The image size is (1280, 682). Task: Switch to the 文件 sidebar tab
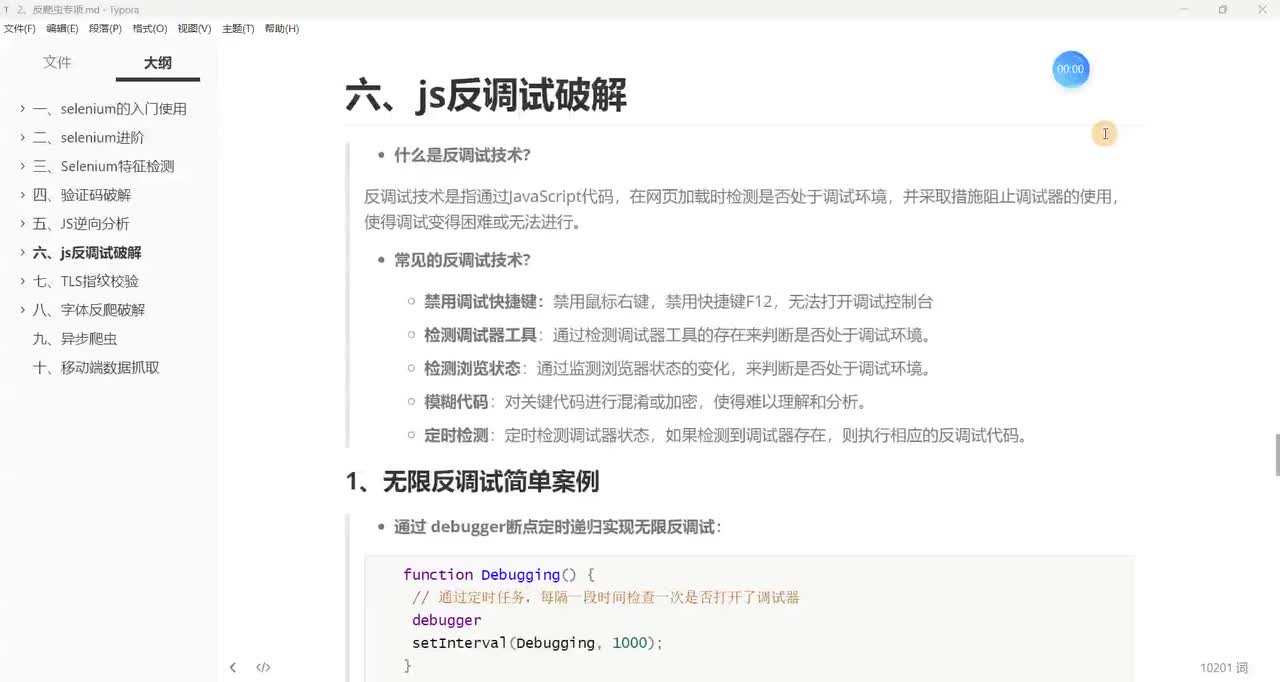pos(58,62)
